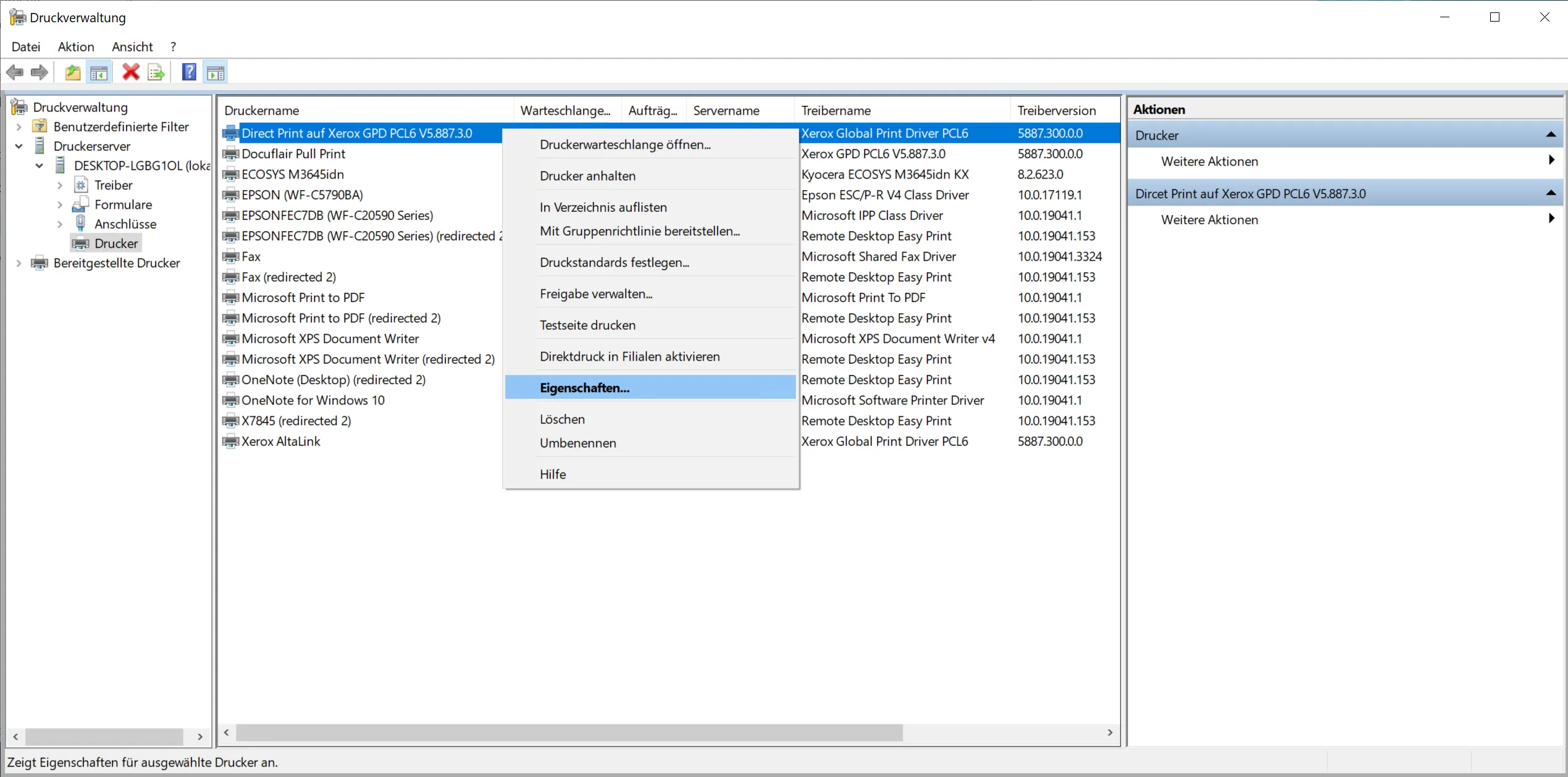
Task: Expand the Treiber tree node
Action: pyautogui.click(x=60, y=185)
